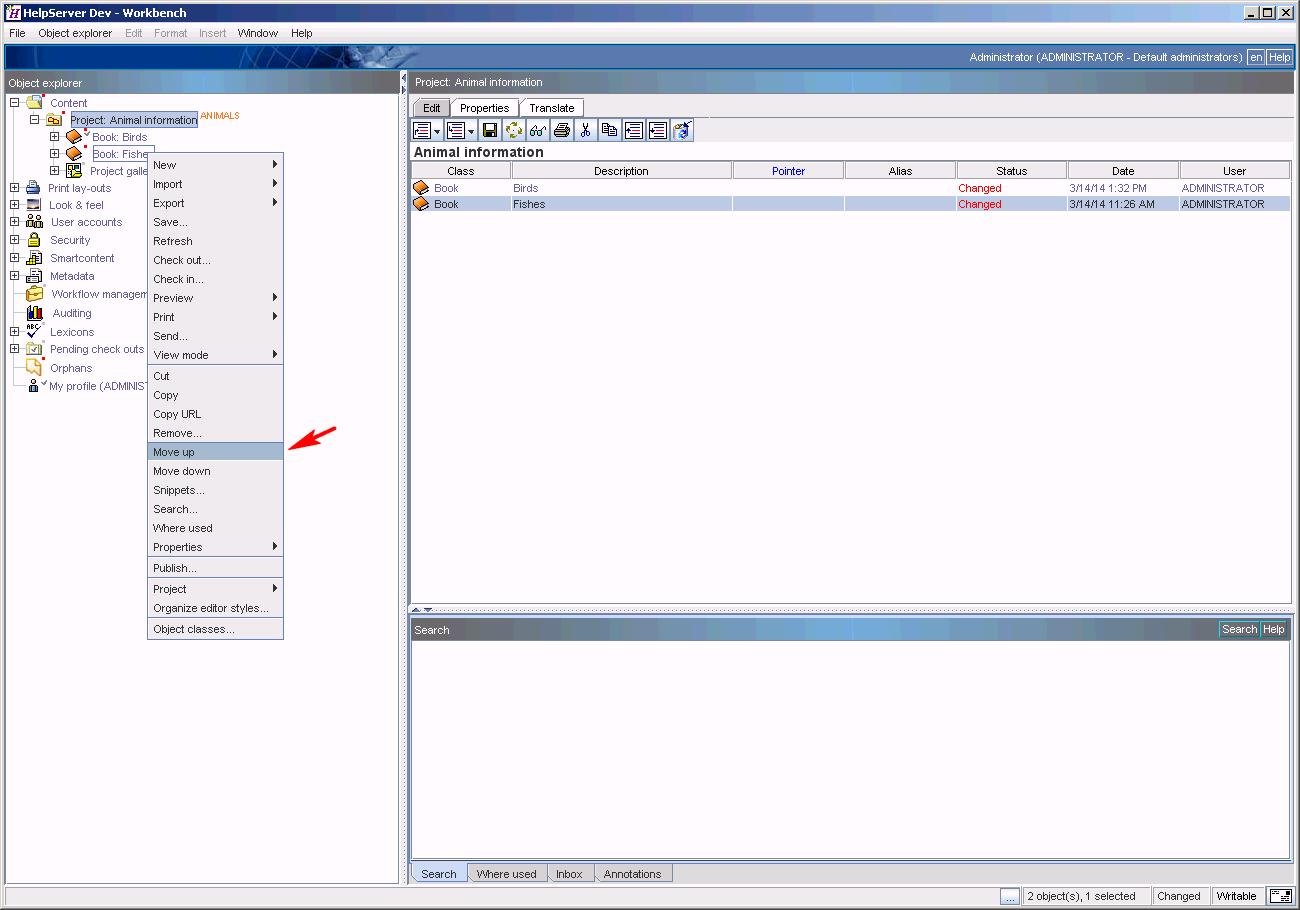Click the Search button in the Search panel header
Image resolution: width=1300 pixels, height=910 pixels.
[1239, 629]
